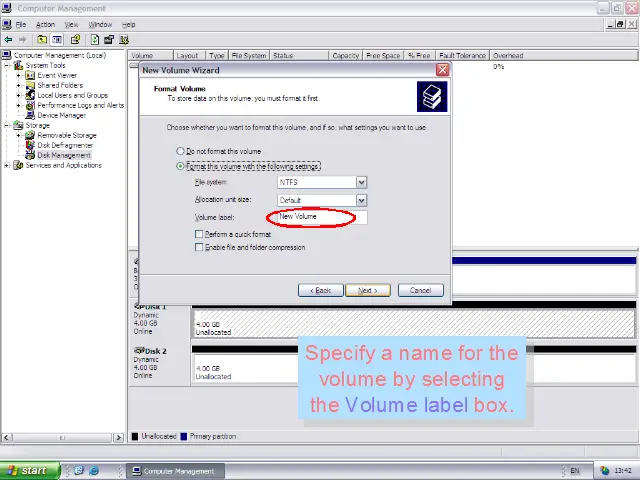Open the Action menu
Image resolution: width=640 pixels, height=480 pixels.
(45, 24)
